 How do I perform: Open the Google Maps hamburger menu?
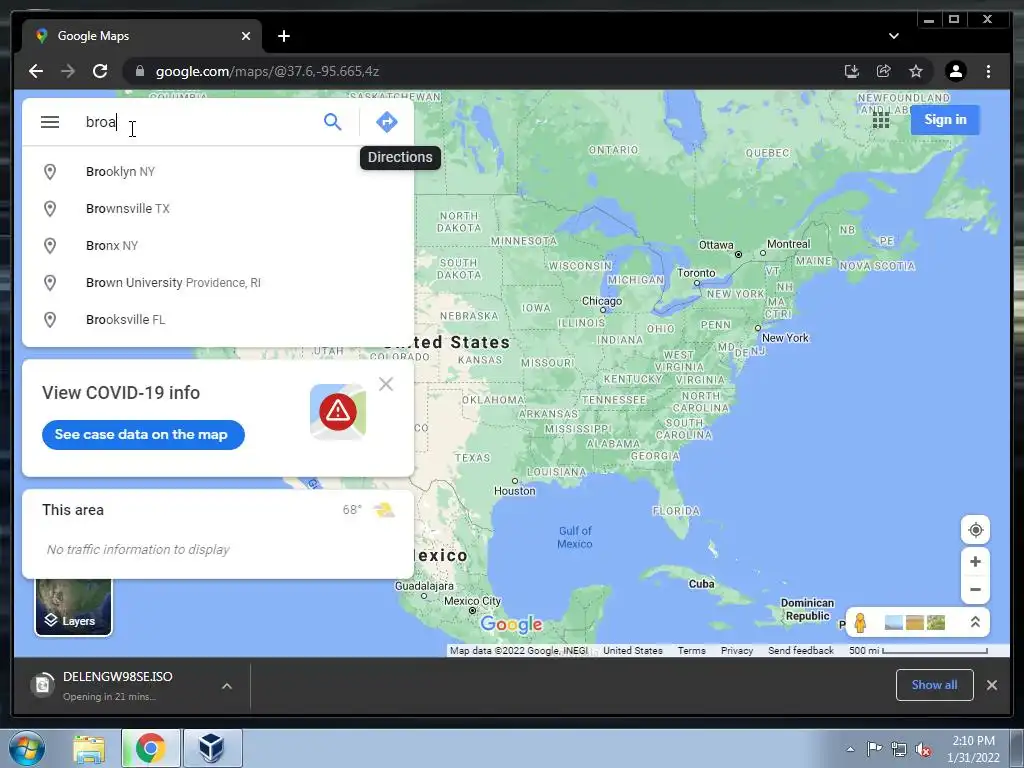point(50,122)
